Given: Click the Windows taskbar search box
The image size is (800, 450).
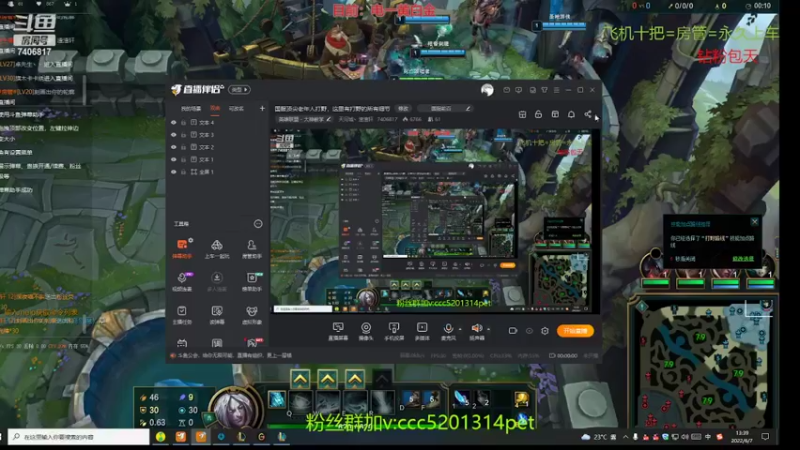Looking at the screenshot, I should pos(79,437).
